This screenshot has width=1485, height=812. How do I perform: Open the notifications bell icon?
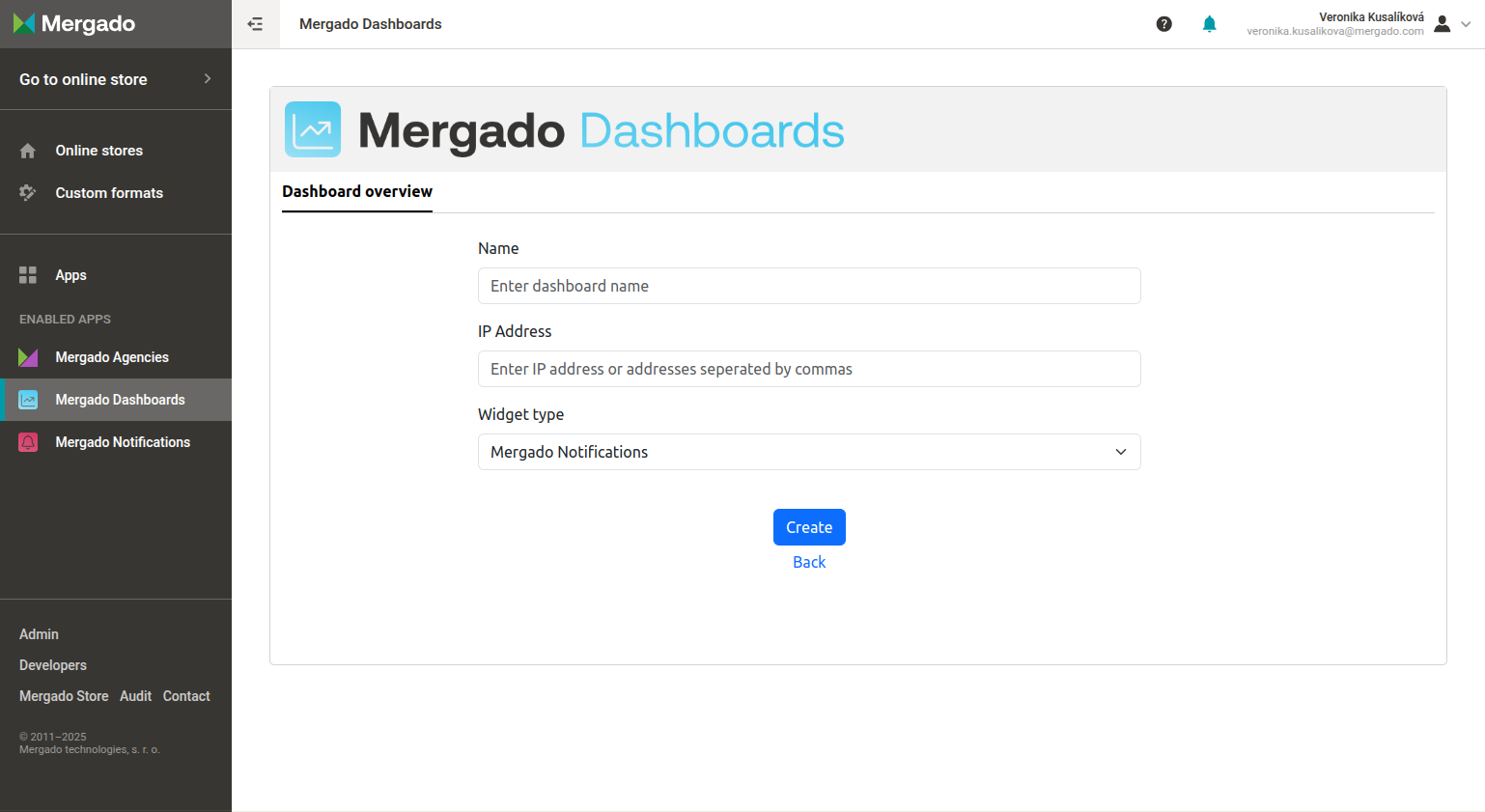pyautogui.click(x=1209, y=24)
